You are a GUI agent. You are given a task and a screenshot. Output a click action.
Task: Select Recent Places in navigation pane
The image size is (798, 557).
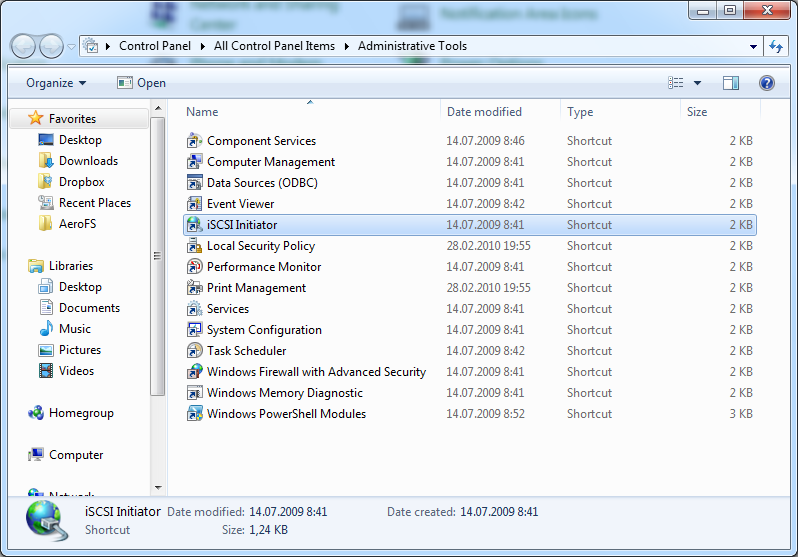(84, 203)
